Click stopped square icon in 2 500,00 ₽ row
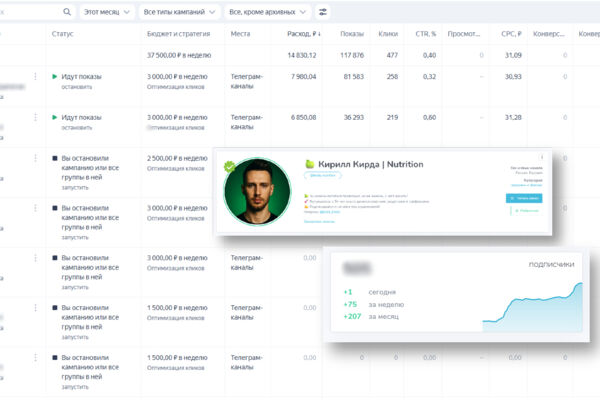Image resolution: width=600 pixels, height=400 pixels. 55,158
